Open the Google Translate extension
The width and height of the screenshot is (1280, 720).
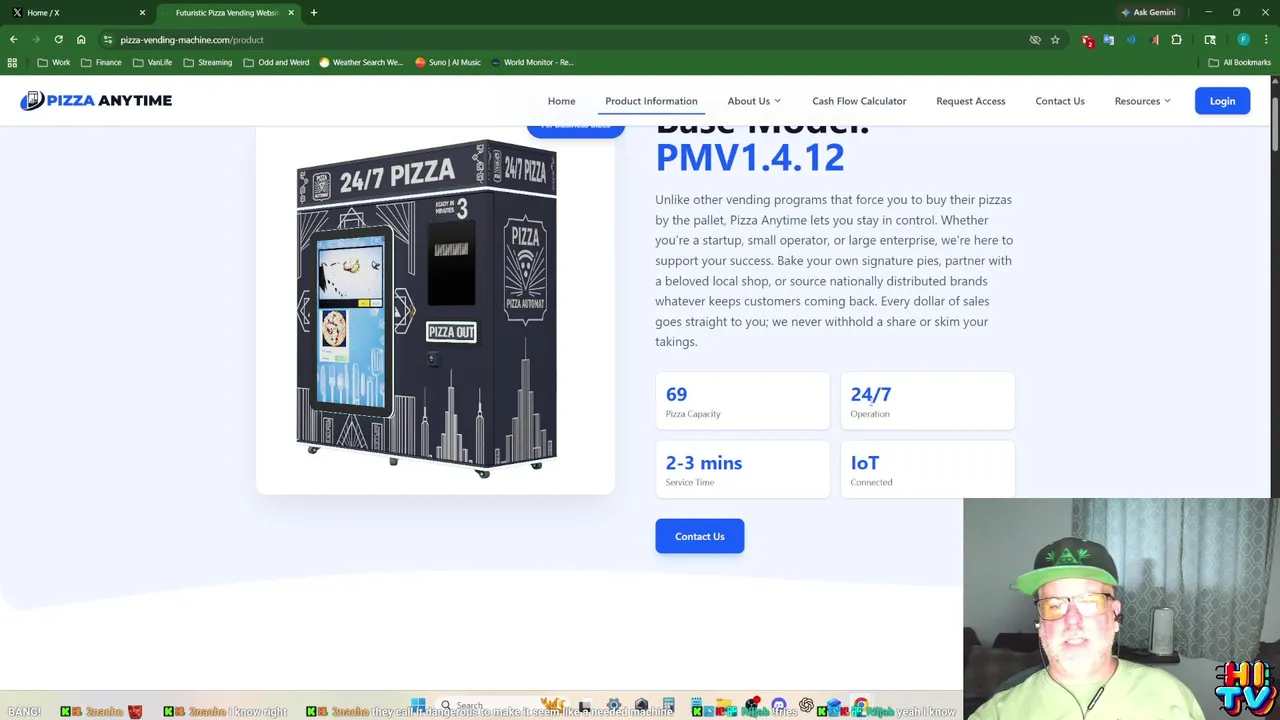[1109, 40]
